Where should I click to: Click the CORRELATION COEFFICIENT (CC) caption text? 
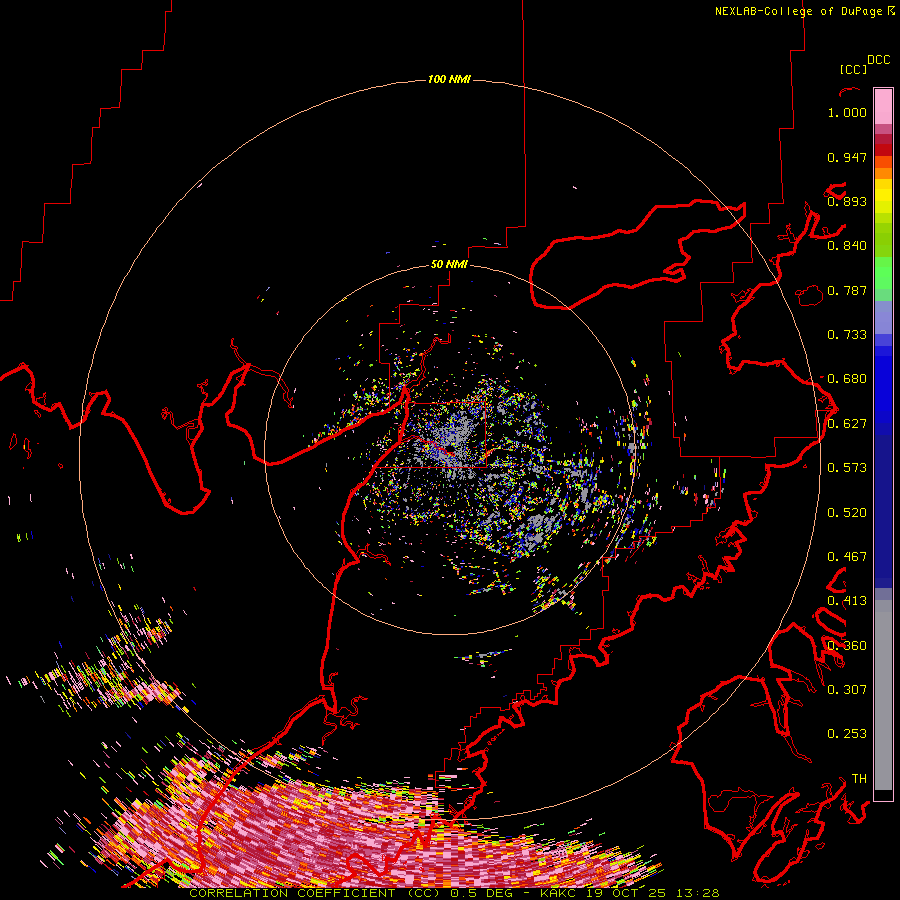point(315,893)
